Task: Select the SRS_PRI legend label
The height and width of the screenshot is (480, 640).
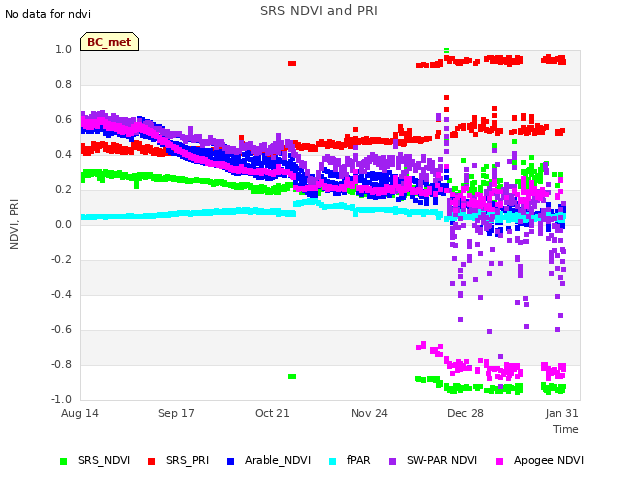Action: [187, 460]
